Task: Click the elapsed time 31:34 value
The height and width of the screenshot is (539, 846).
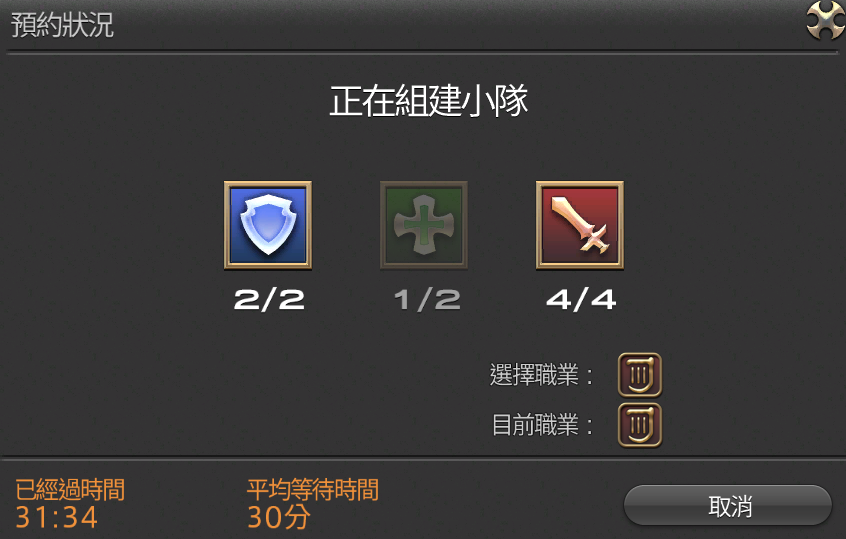Action: tap(56, 517)
